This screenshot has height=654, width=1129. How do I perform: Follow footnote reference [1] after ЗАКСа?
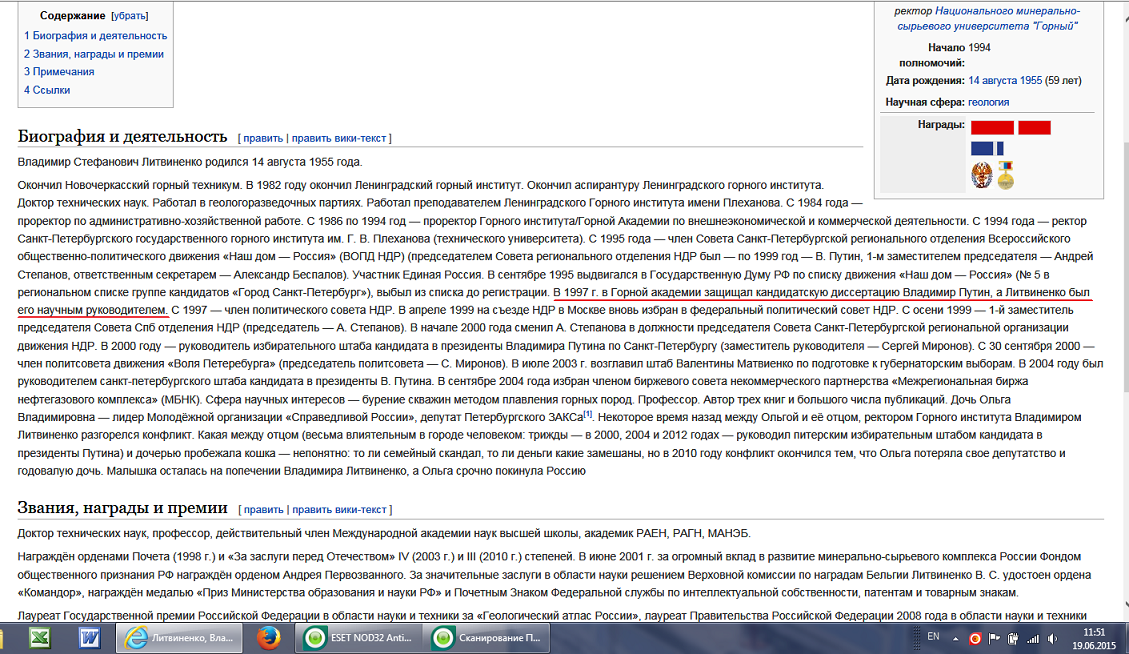[x=588, y=414]
